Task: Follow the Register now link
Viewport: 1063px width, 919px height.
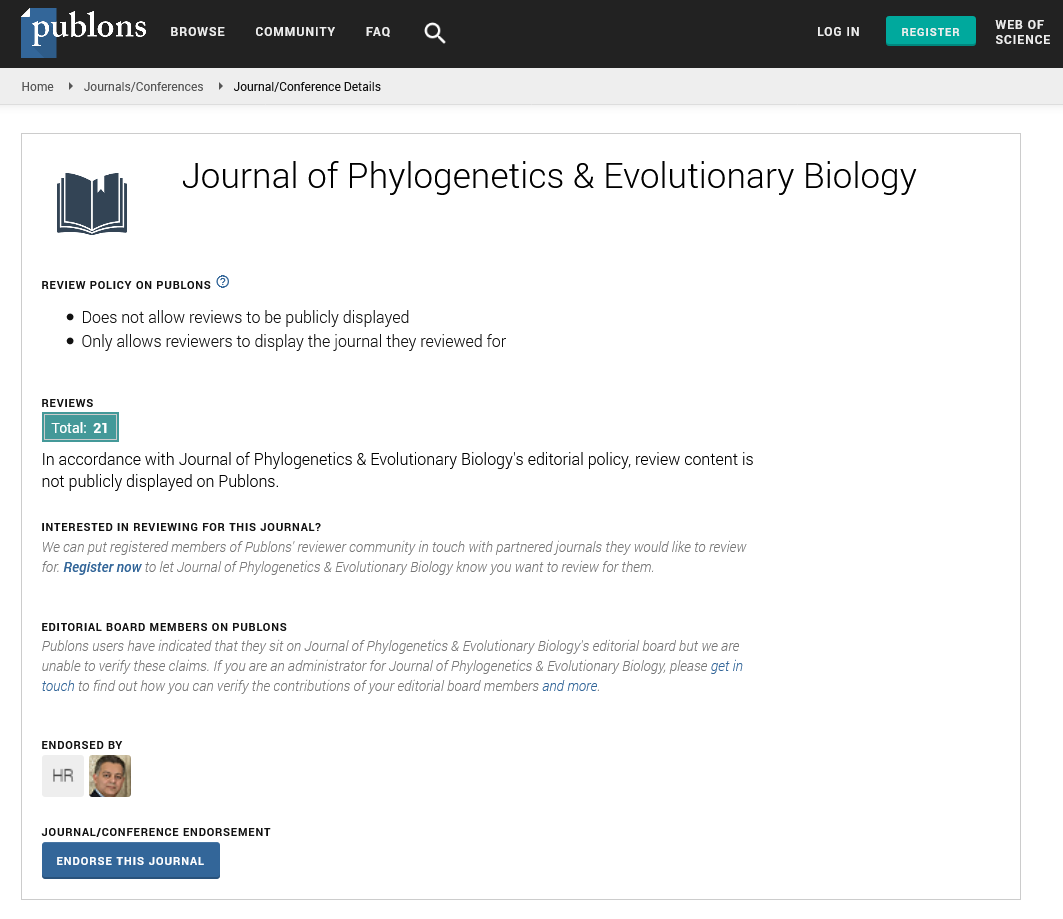Action: click(x=102, y=567)
